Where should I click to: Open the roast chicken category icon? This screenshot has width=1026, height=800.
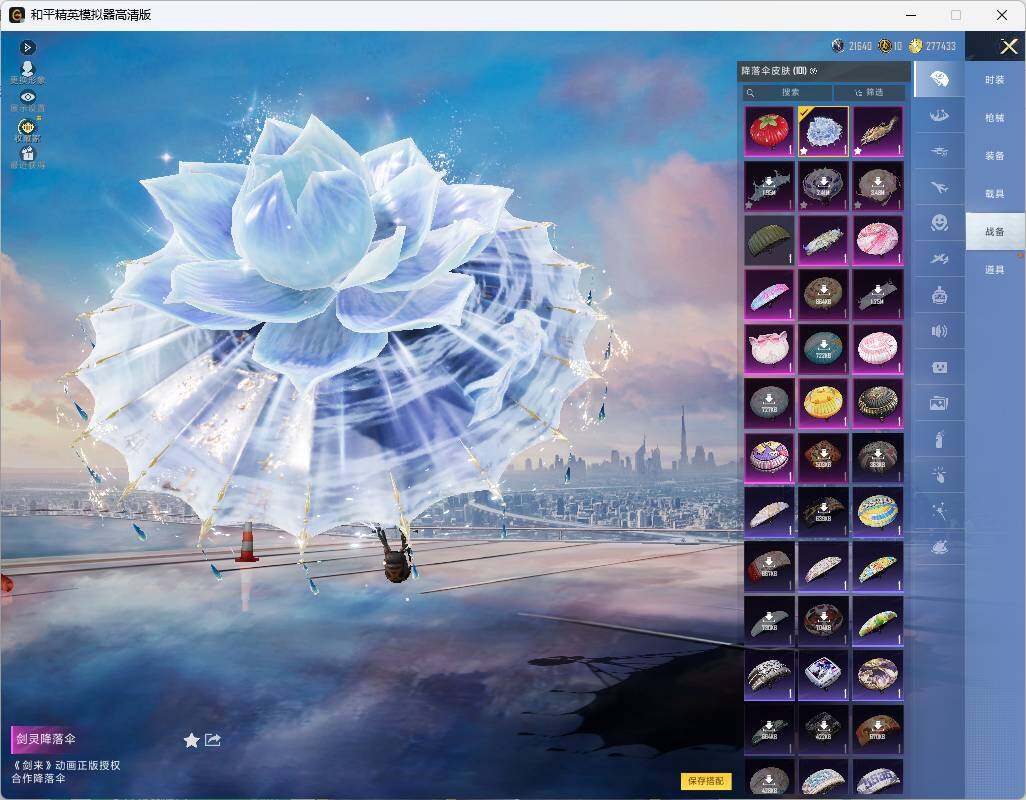point(939,547)
